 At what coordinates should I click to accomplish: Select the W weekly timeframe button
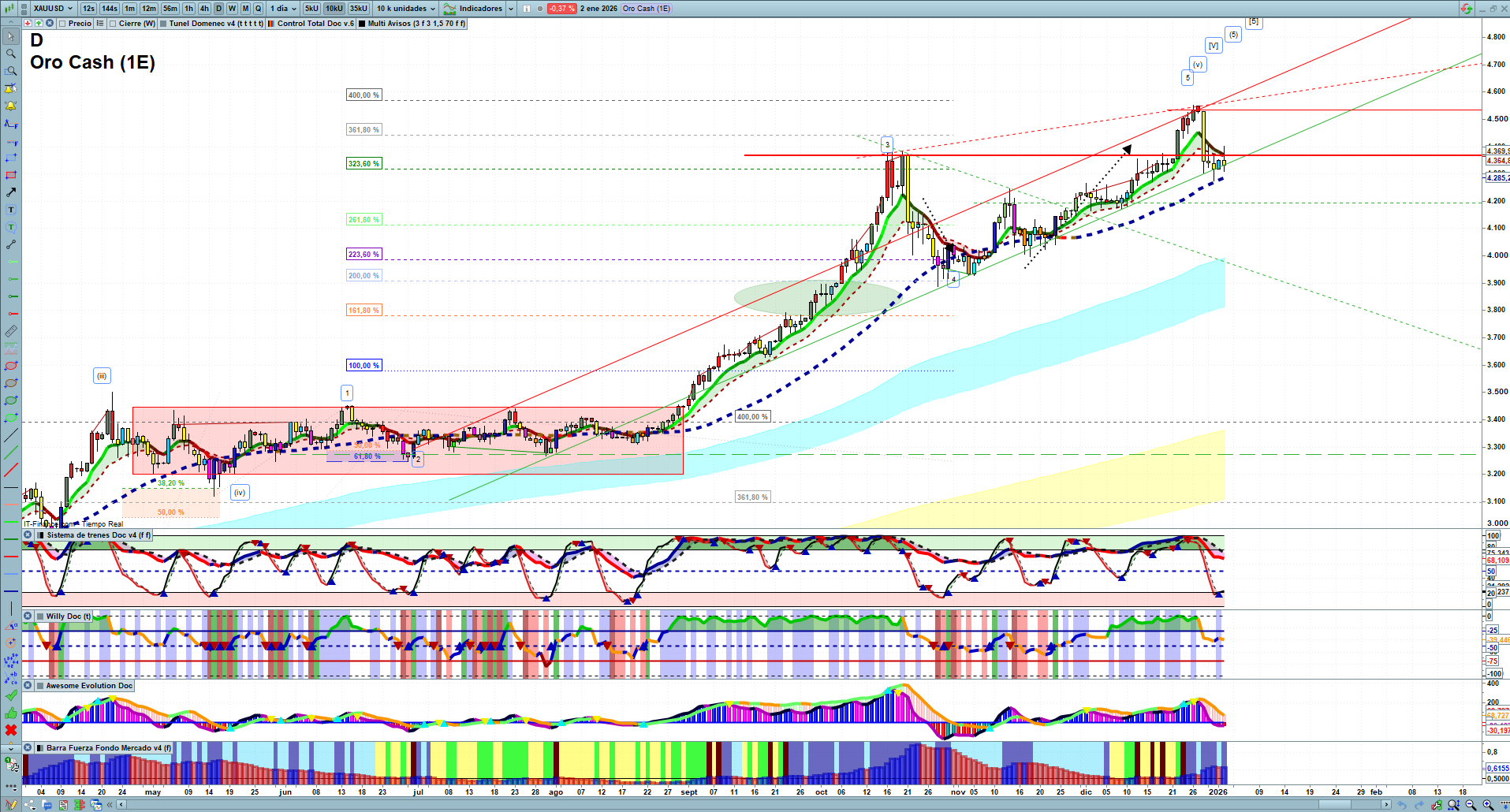coord(232,9)
